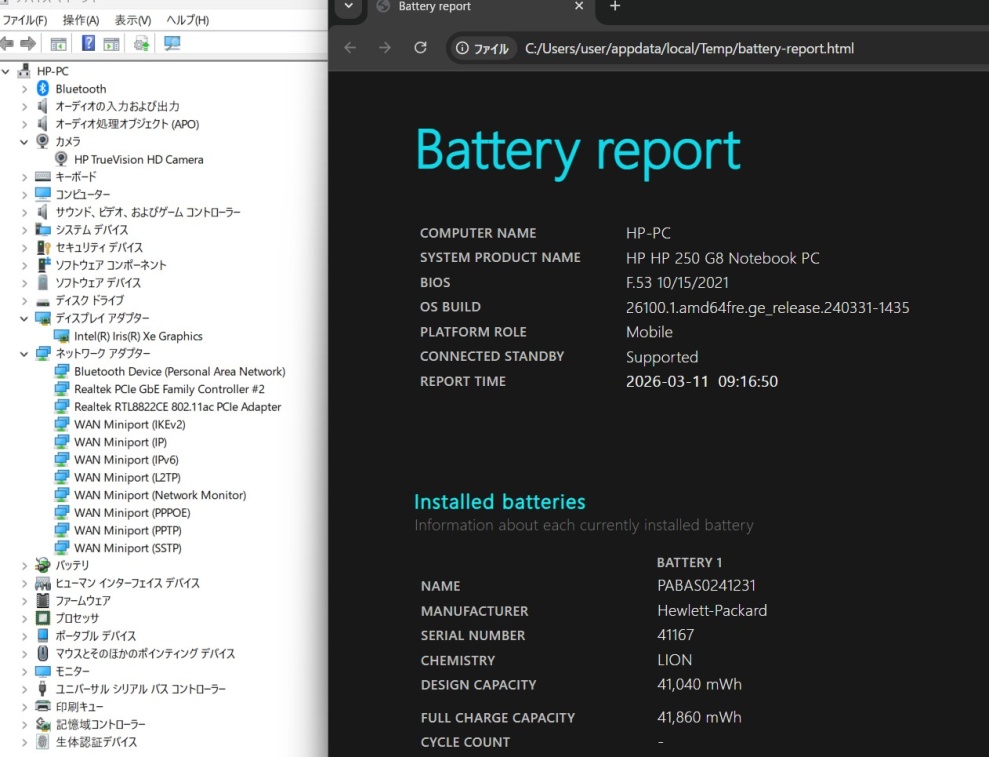Click the browser address bar URL
Image resolution: width=989 pixels, height=757 pixels.
click(x=689, y=48)
